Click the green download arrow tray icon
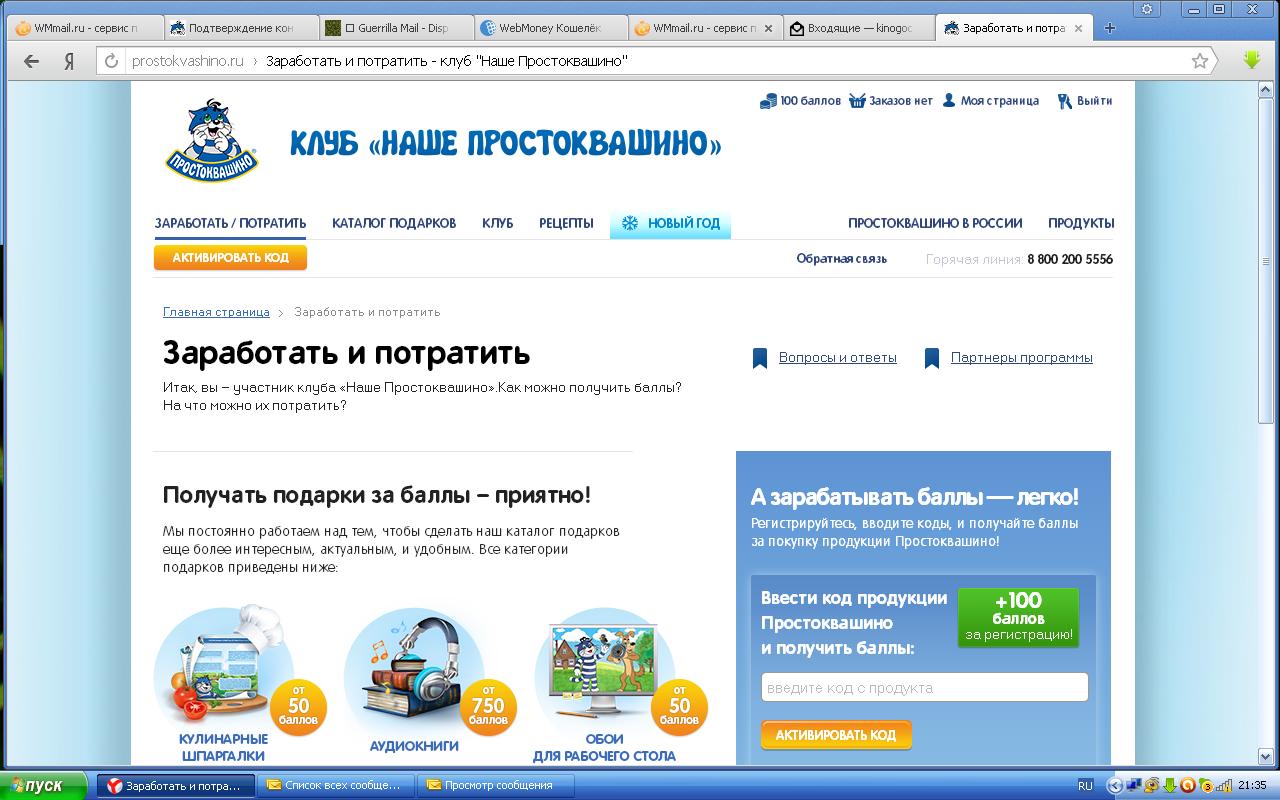1280x800 pixels. [1170, 785]
